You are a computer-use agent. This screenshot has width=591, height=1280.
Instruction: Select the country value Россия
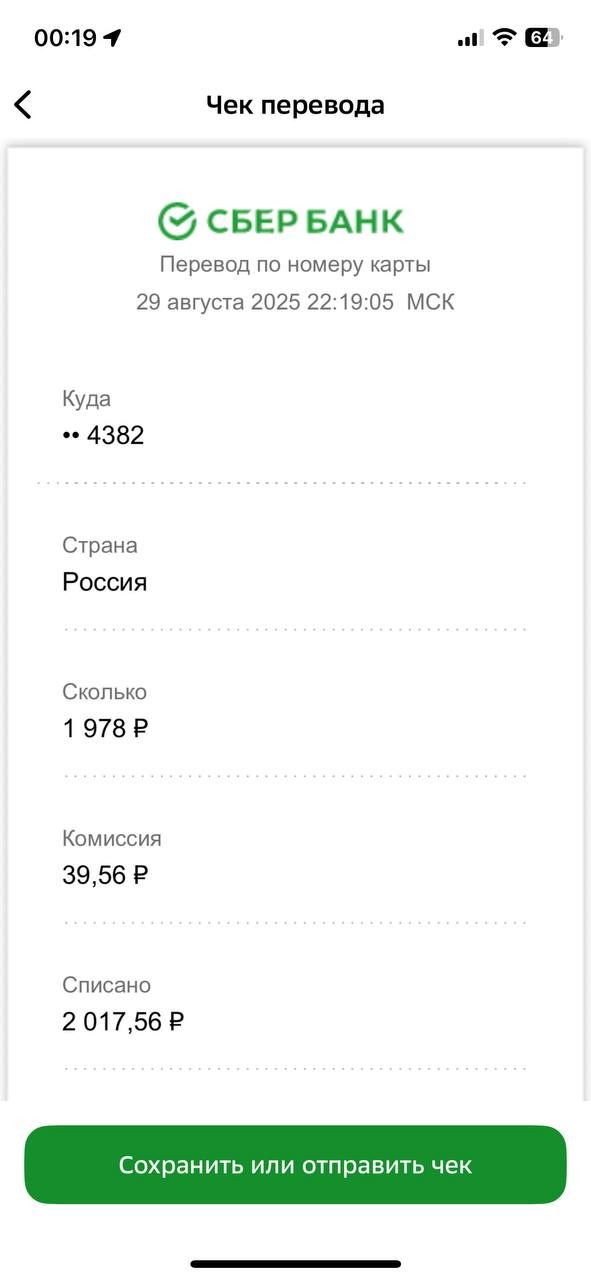(104, 582)
